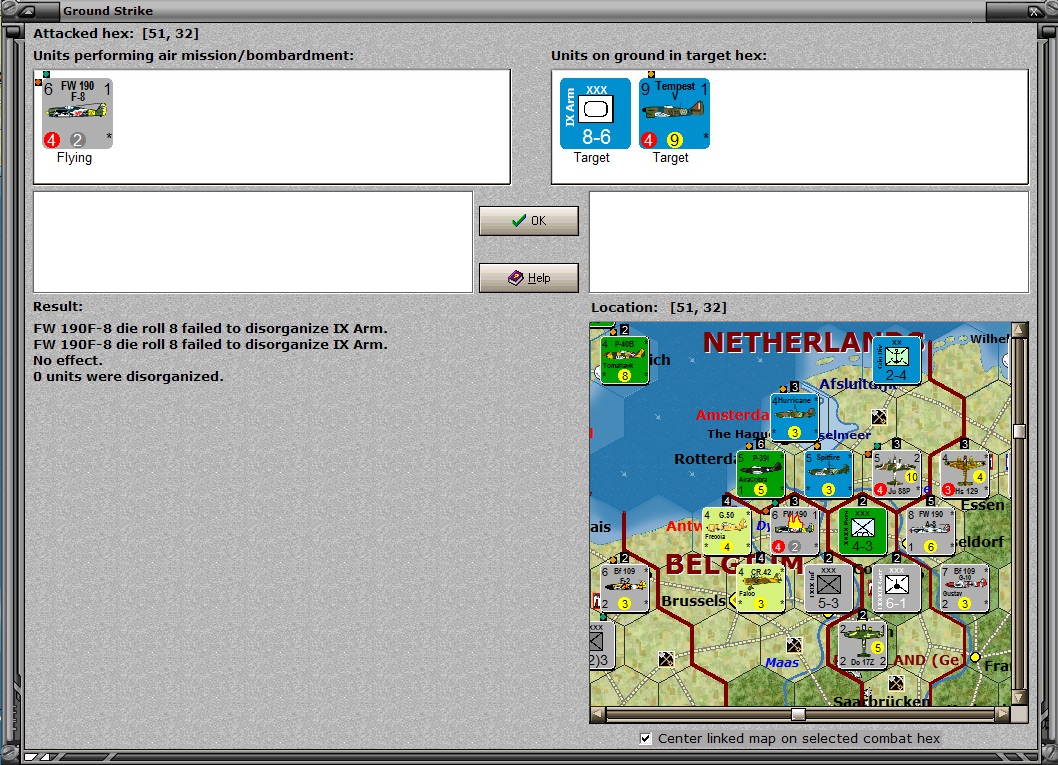This screenshot has width=1058, height=765.
Task: Open the window system menu icon in title bar
Action: 26,11
